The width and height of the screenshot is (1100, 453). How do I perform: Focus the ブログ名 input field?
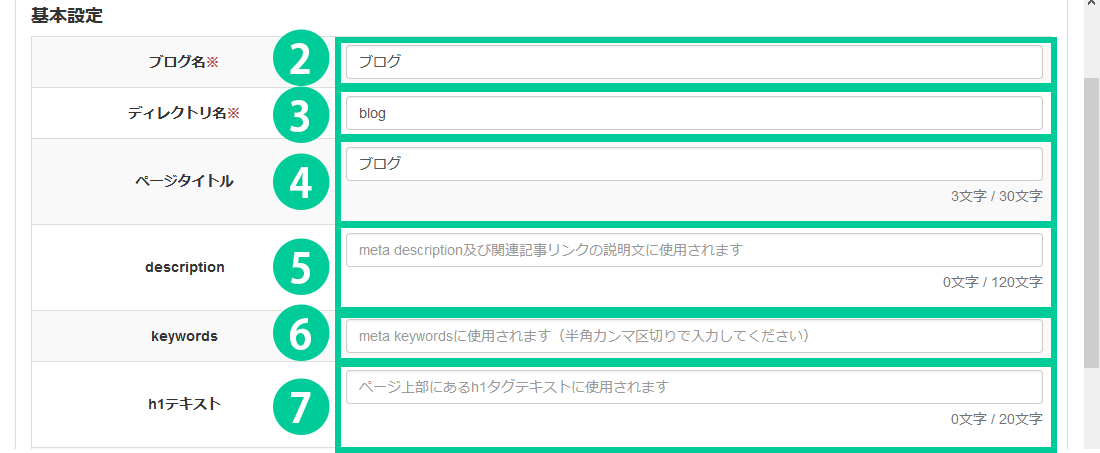pyautogui.click(x=694, y=62)
